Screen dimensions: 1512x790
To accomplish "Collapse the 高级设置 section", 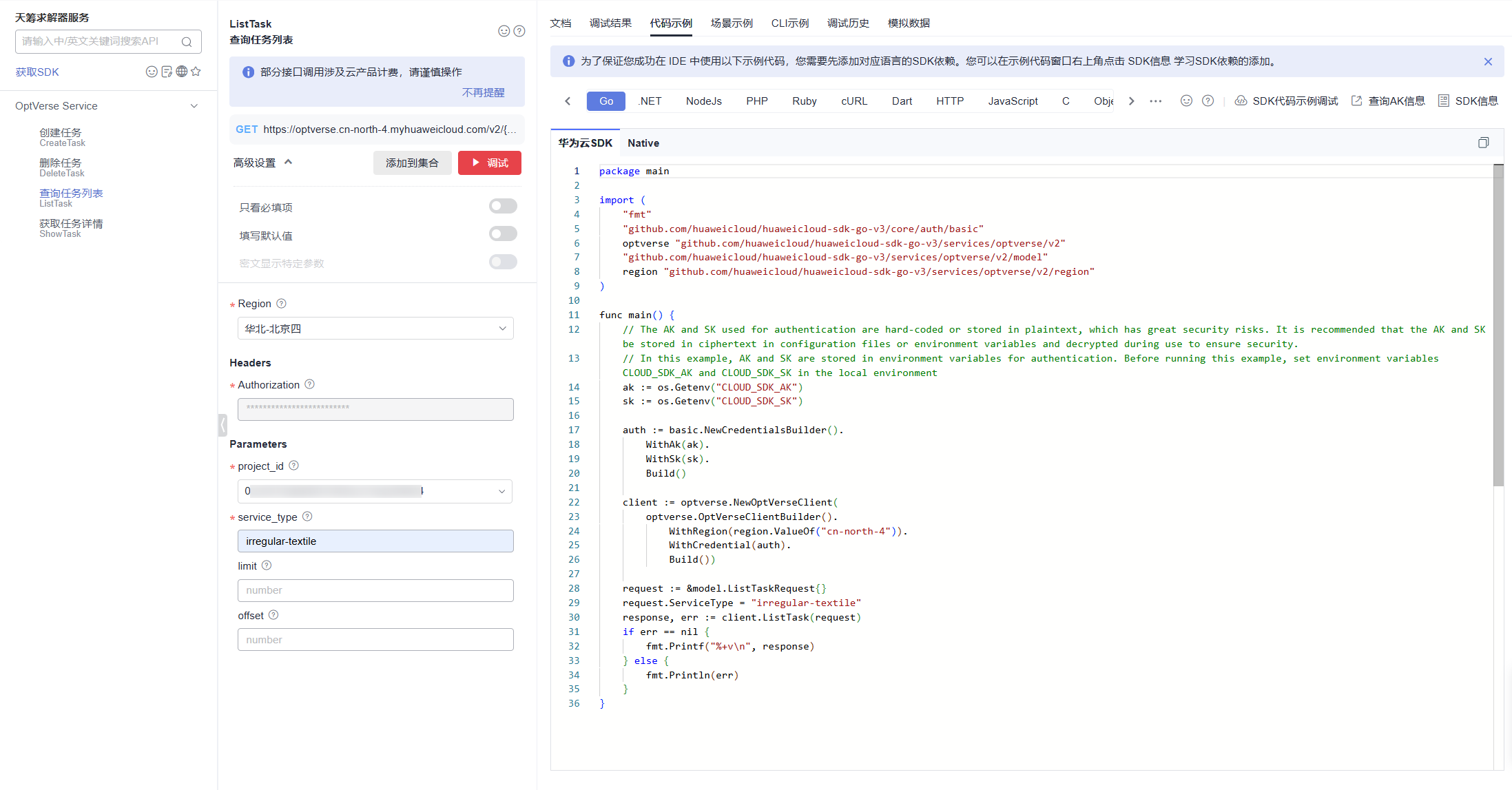I will [x=289, y=163].
